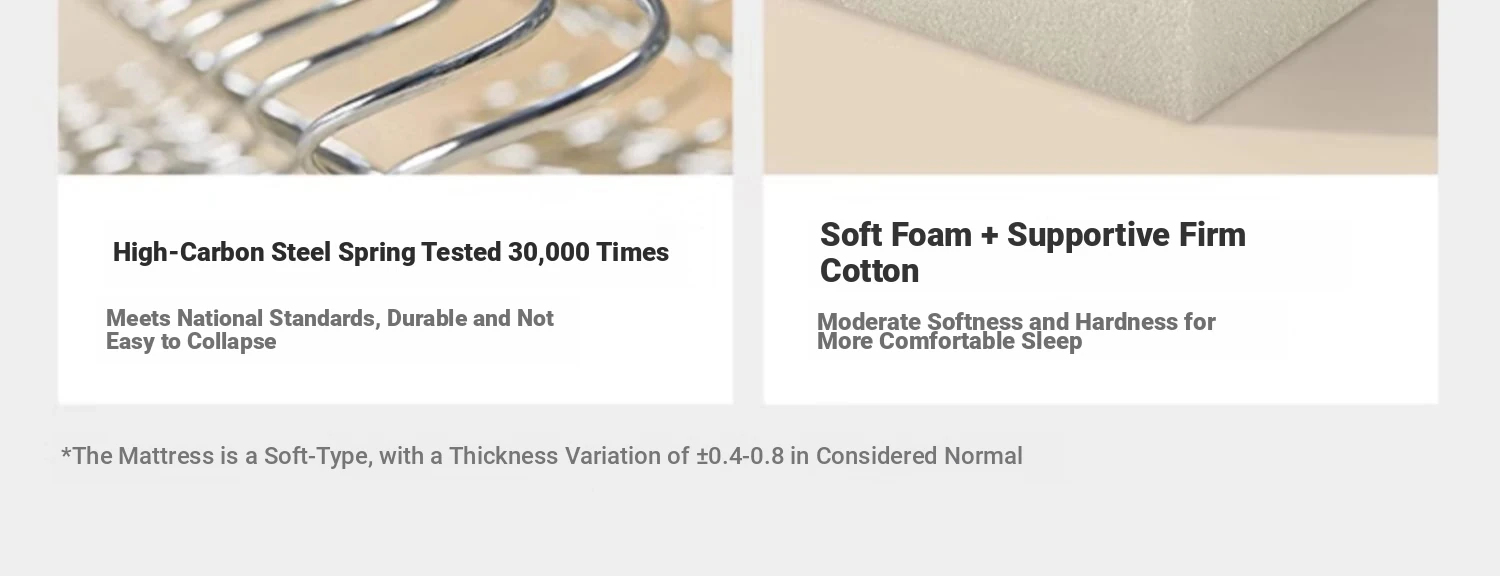The height and width of the screenshot is (576, 1500).
Task: Click the phrase 'National Standards' in the description
Action: click(276, 318)
